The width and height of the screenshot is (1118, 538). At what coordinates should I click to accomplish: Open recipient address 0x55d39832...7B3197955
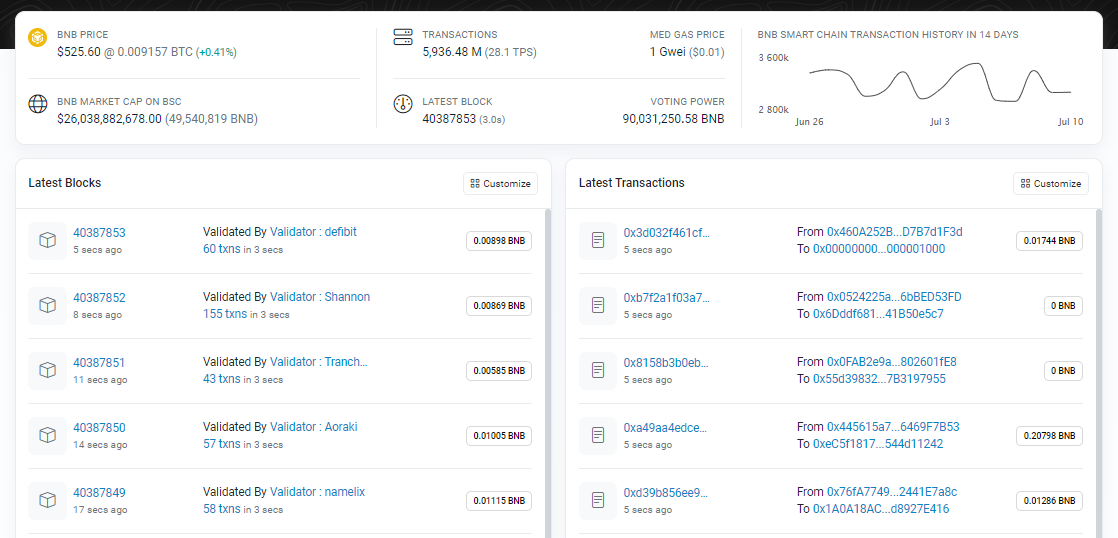coord(879,378)
